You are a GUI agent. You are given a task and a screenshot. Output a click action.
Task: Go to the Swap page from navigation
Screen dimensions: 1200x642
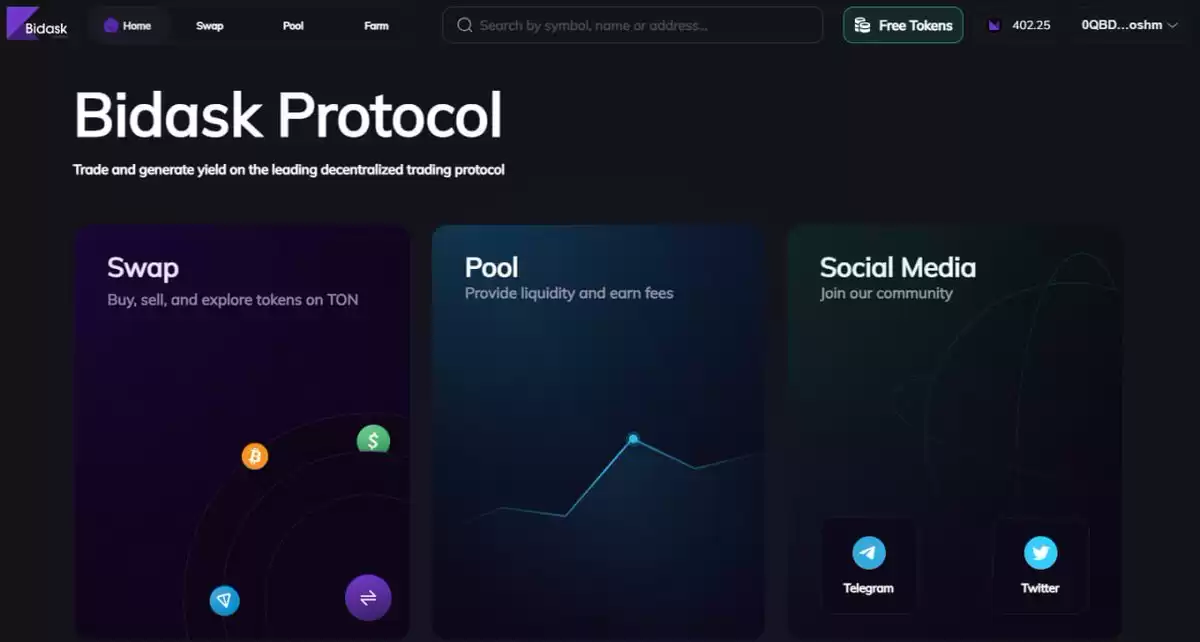point(210,25)
